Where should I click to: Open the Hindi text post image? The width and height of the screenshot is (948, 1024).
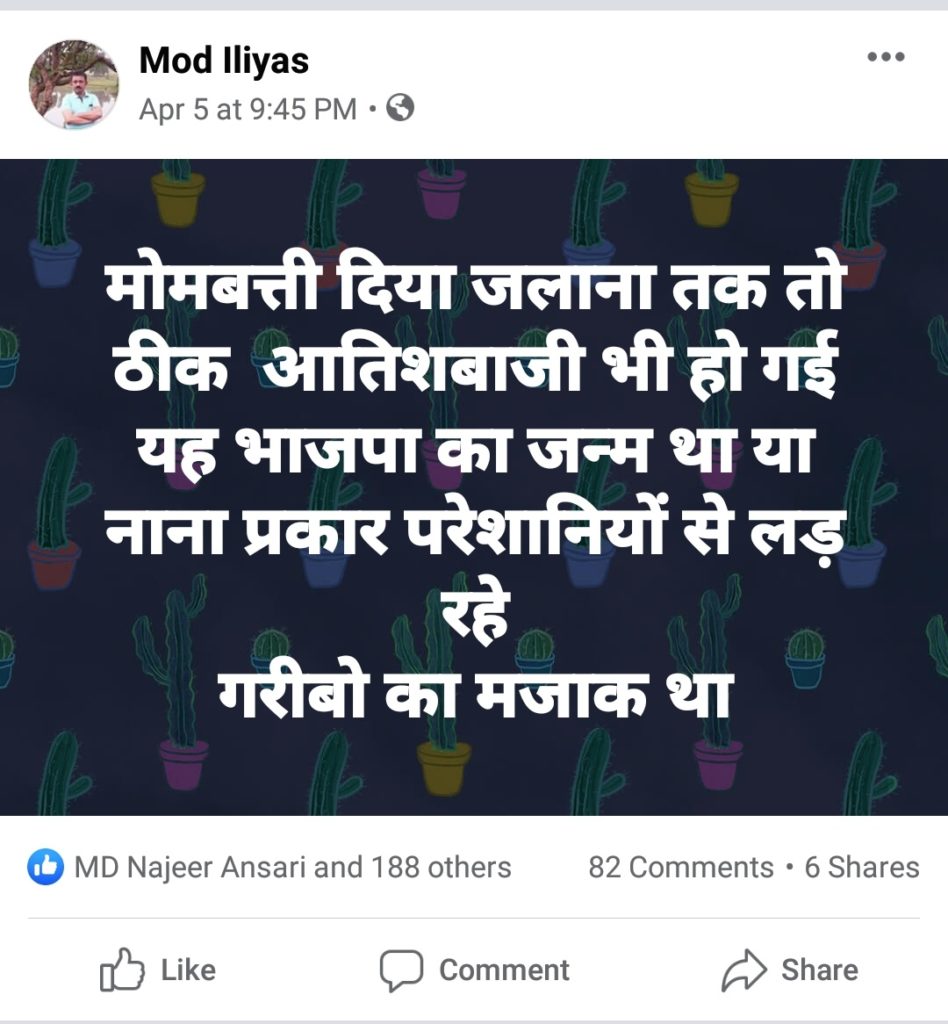coord(474,487)
